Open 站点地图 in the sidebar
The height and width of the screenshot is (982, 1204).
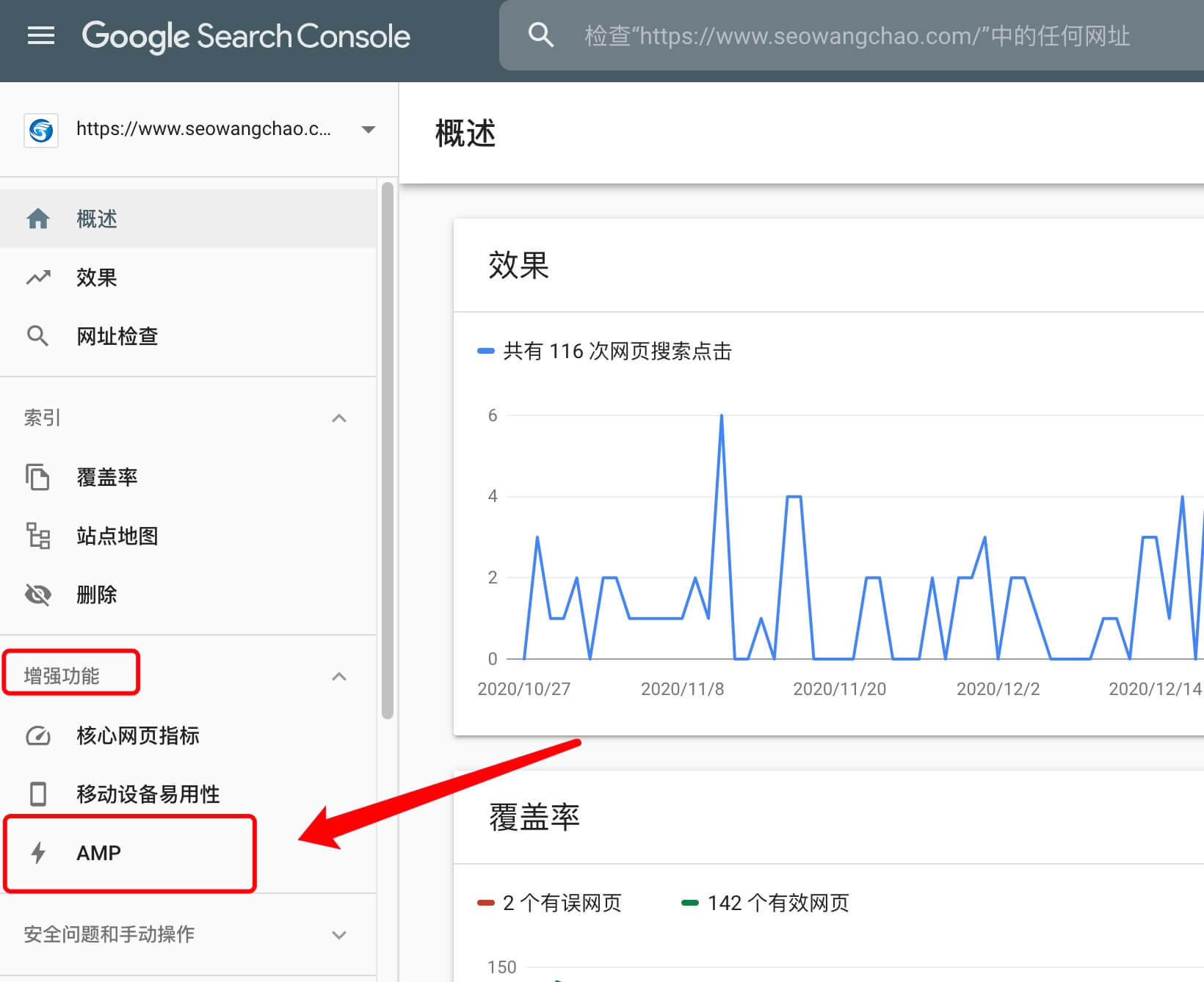pyautogui.click(x=117, y=536)
